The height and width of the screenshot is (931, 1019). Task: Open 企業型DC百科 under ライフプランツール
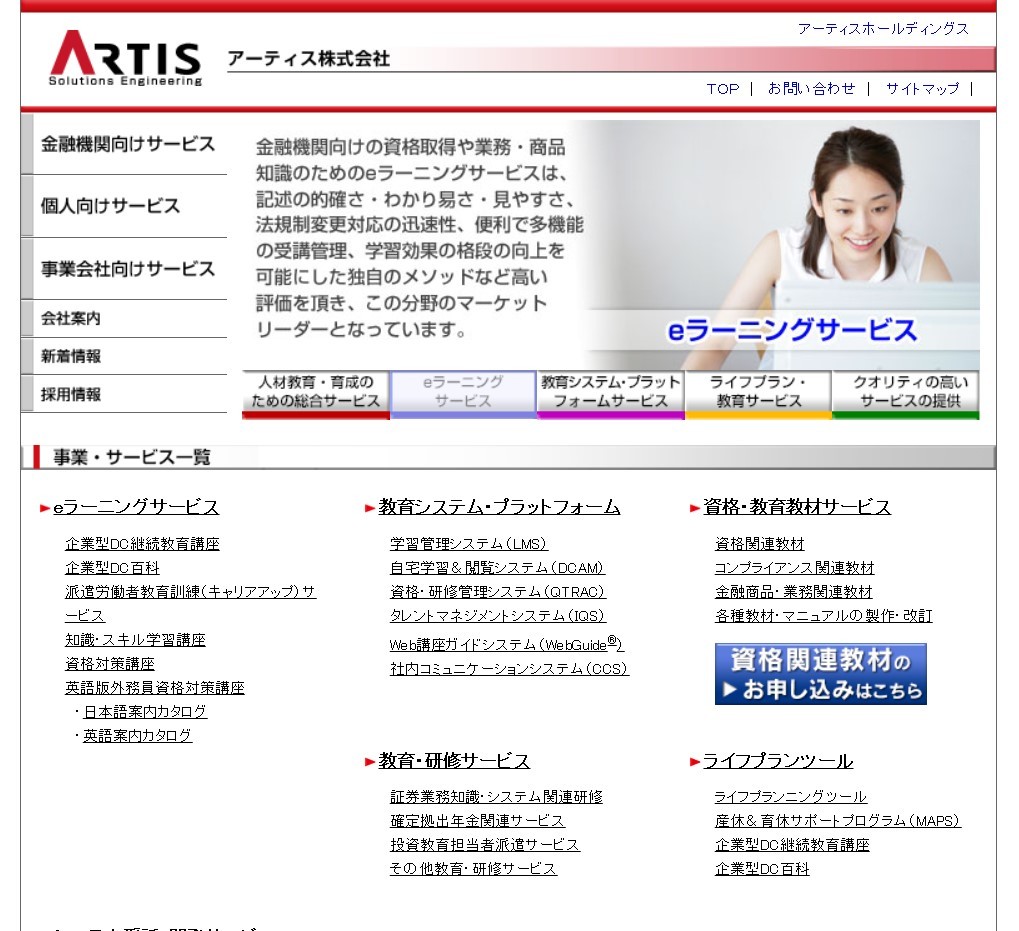pos(762,869)
